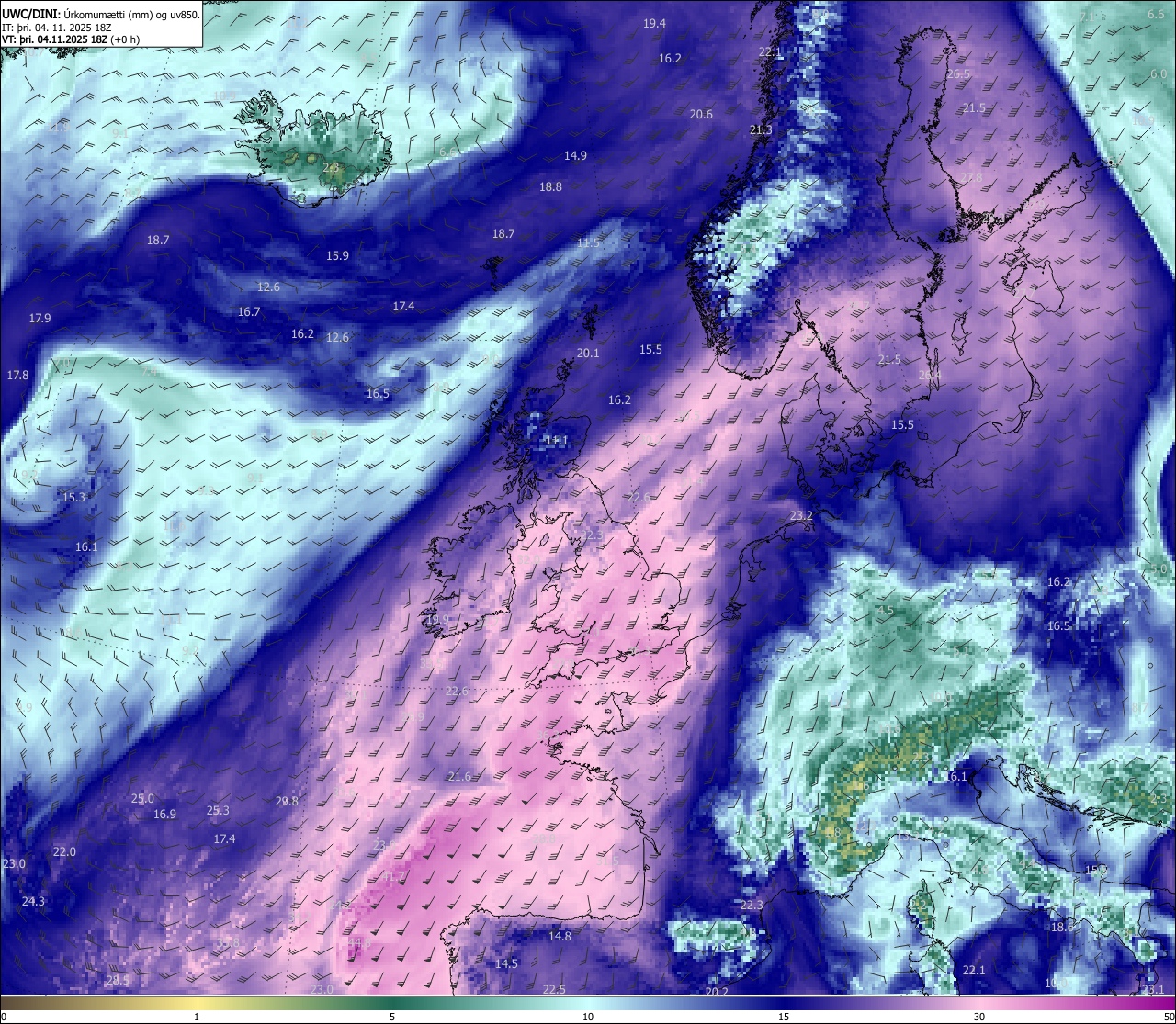
Task: Click the 17.8 map value
Action: (17, 376)
